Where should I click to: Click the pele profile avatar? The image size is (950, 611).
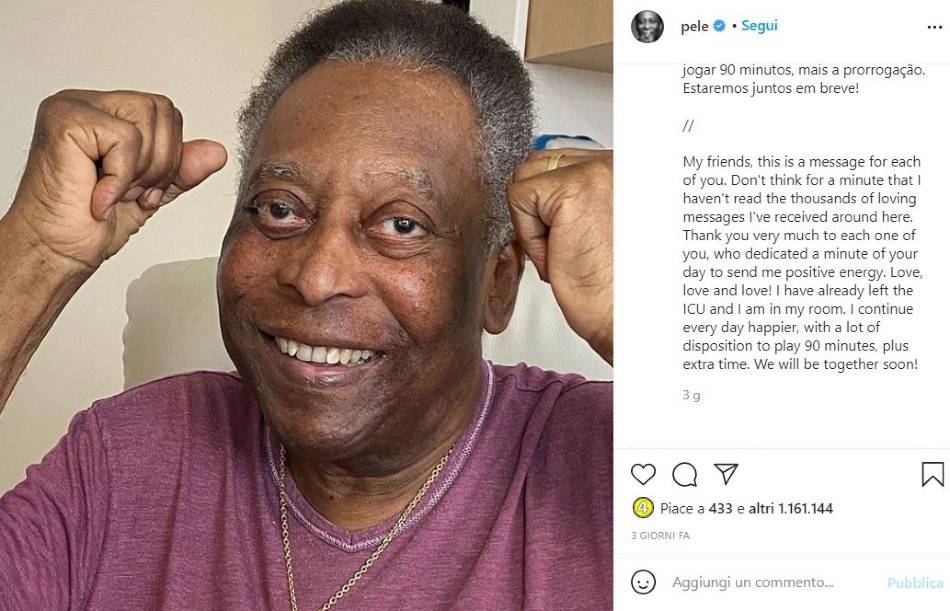647,27
